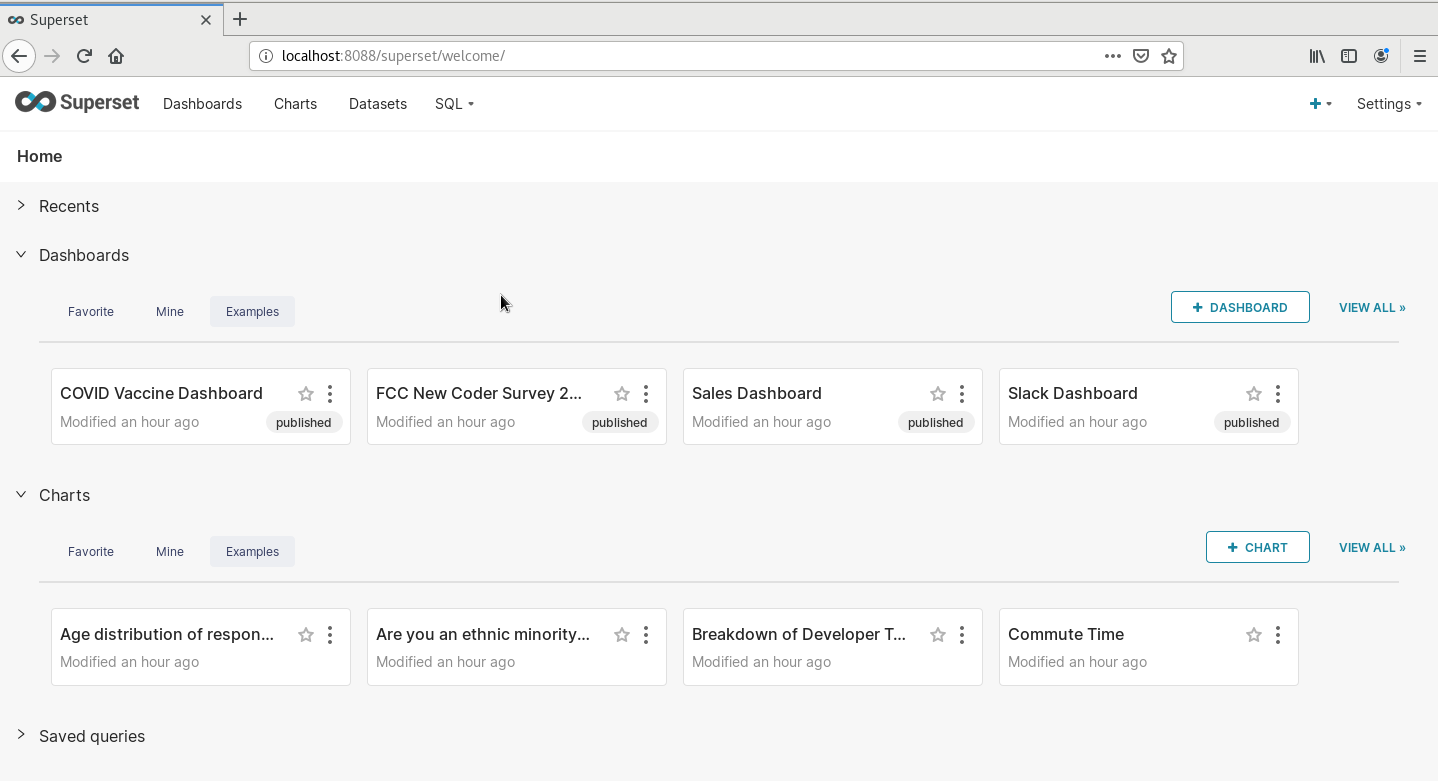Image resolution: width=1438 pixels, height=781 pixels.
Task: Click the Firefox home icon
Action: click(116, 56)
